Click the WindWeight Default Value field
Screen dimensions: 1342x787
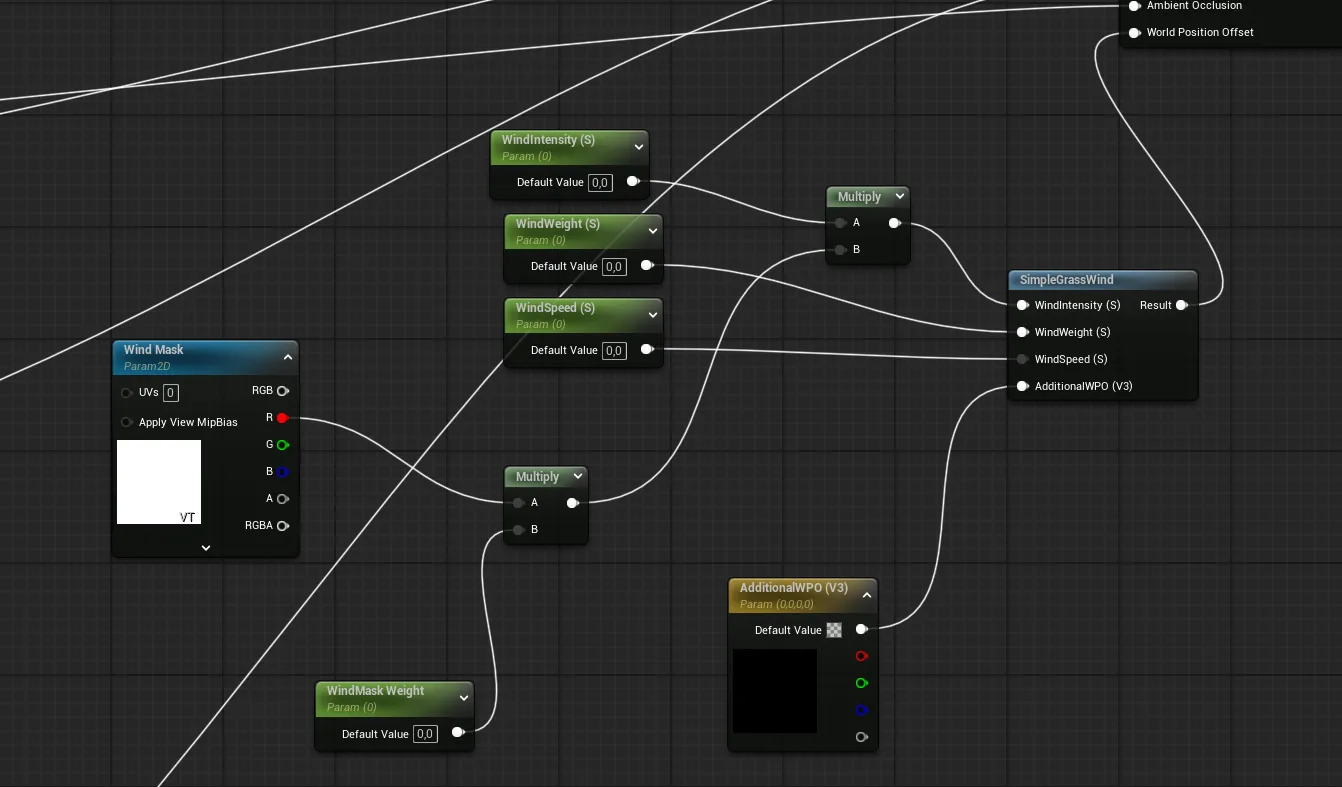pyautogui.click(x=614, y=267)
